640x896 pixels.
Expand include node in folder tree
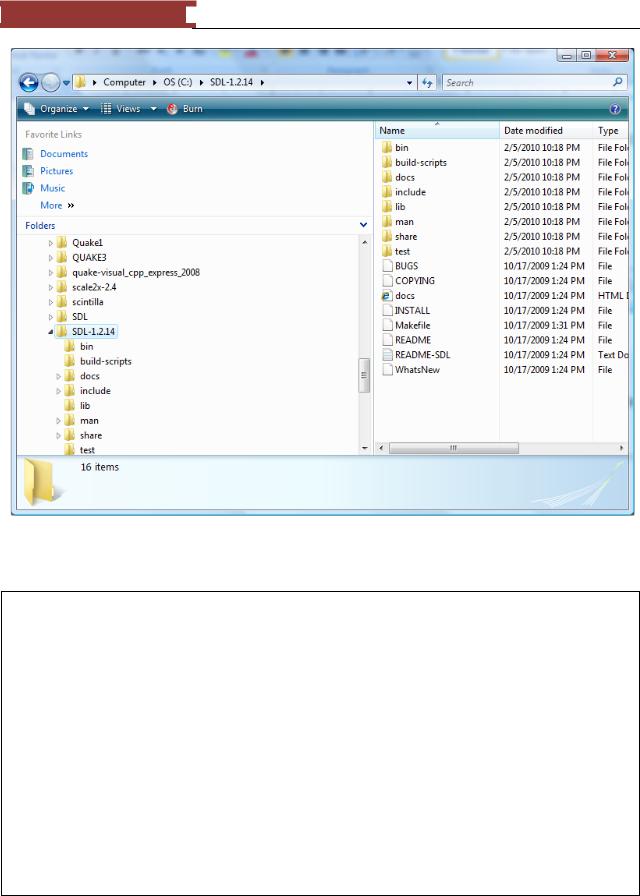tap(58, 391)
